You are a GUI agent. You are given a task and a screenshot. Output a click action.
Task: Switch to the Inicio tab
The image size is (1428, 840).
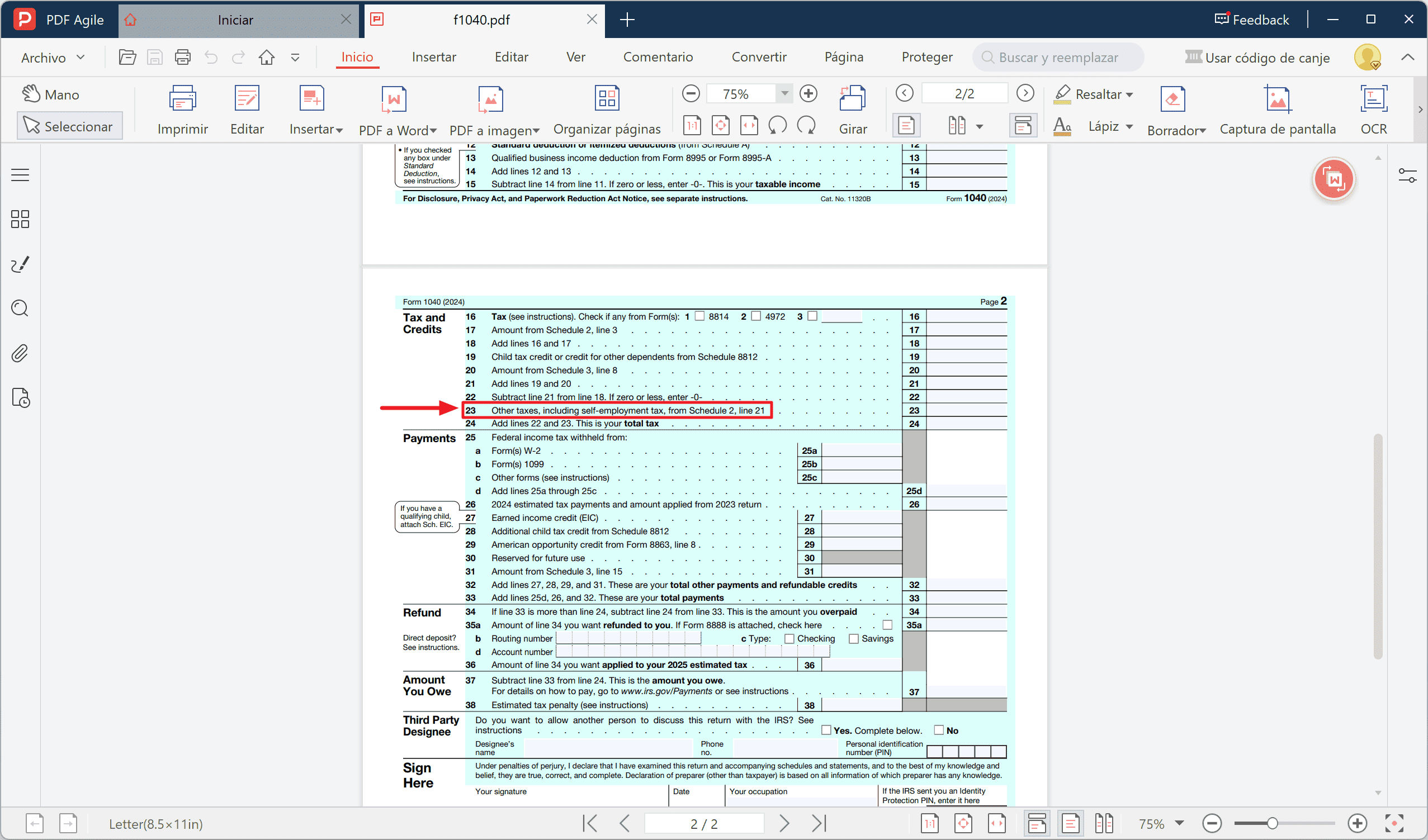[x=357, y=57]
